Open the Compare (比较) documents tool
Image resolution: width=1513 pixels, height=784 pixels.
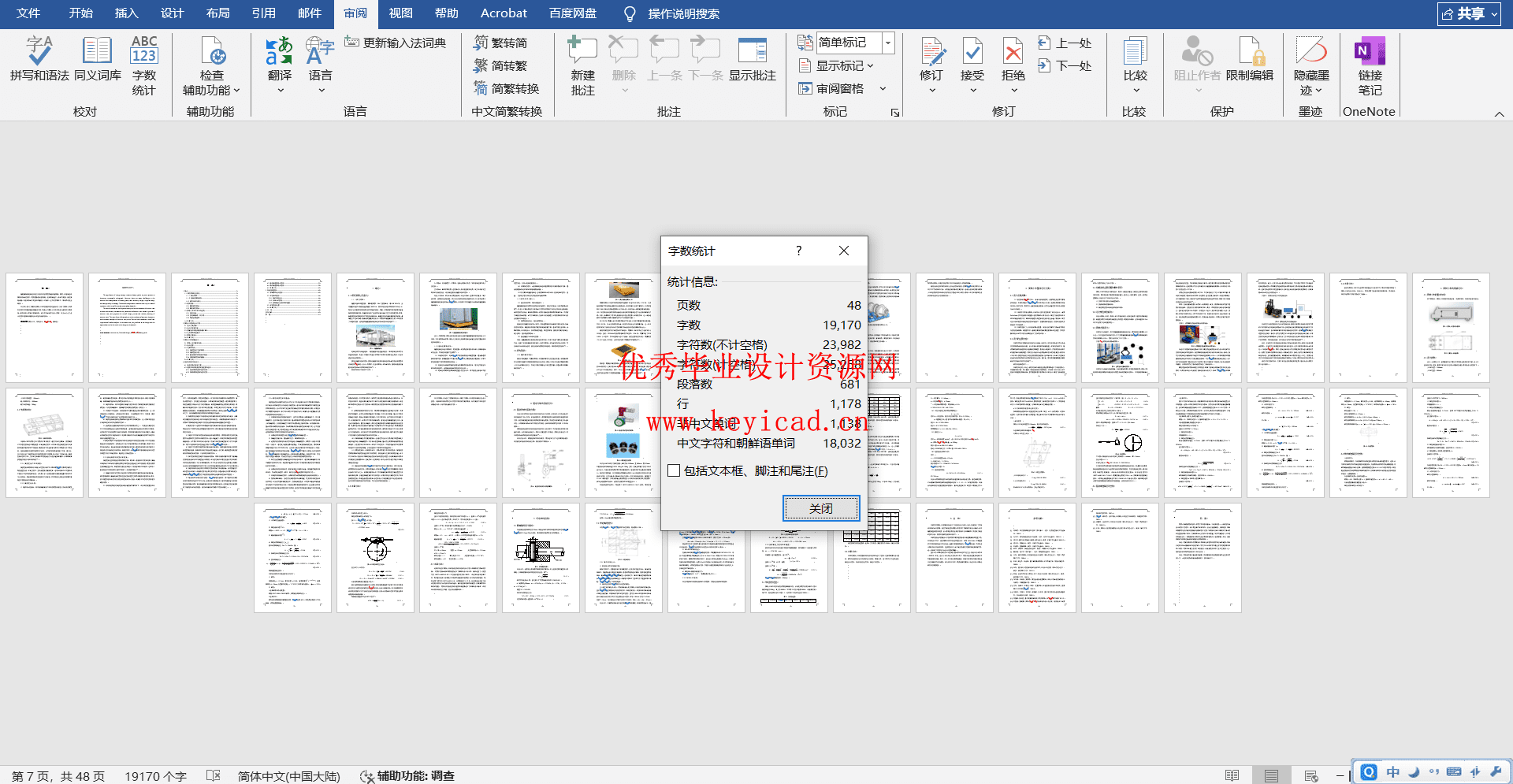pos(1136,66)
